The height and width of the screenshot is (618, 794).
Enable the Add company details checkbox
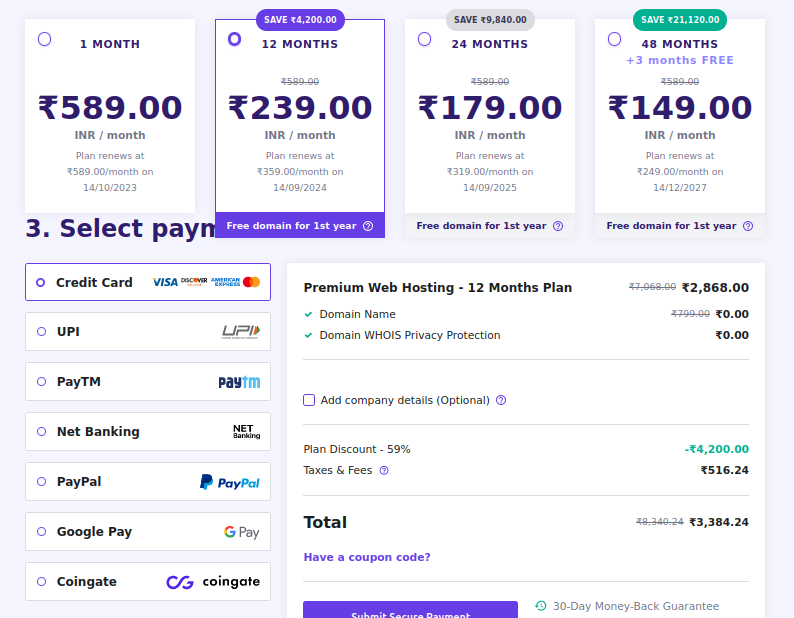(x=309, y=400)
